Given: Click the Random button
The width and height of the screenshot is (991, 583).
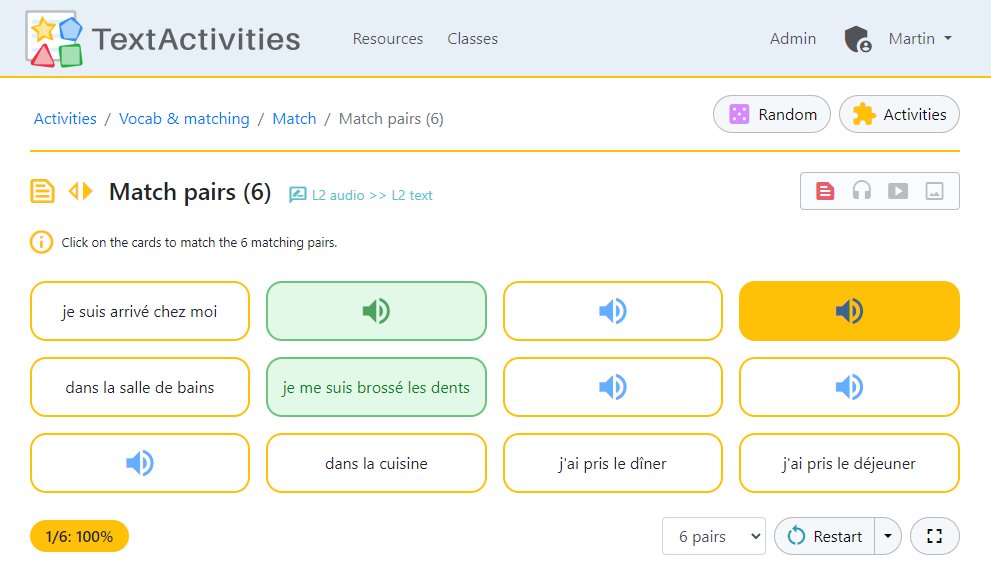Looking at the screenshot, I should (772, 114).
